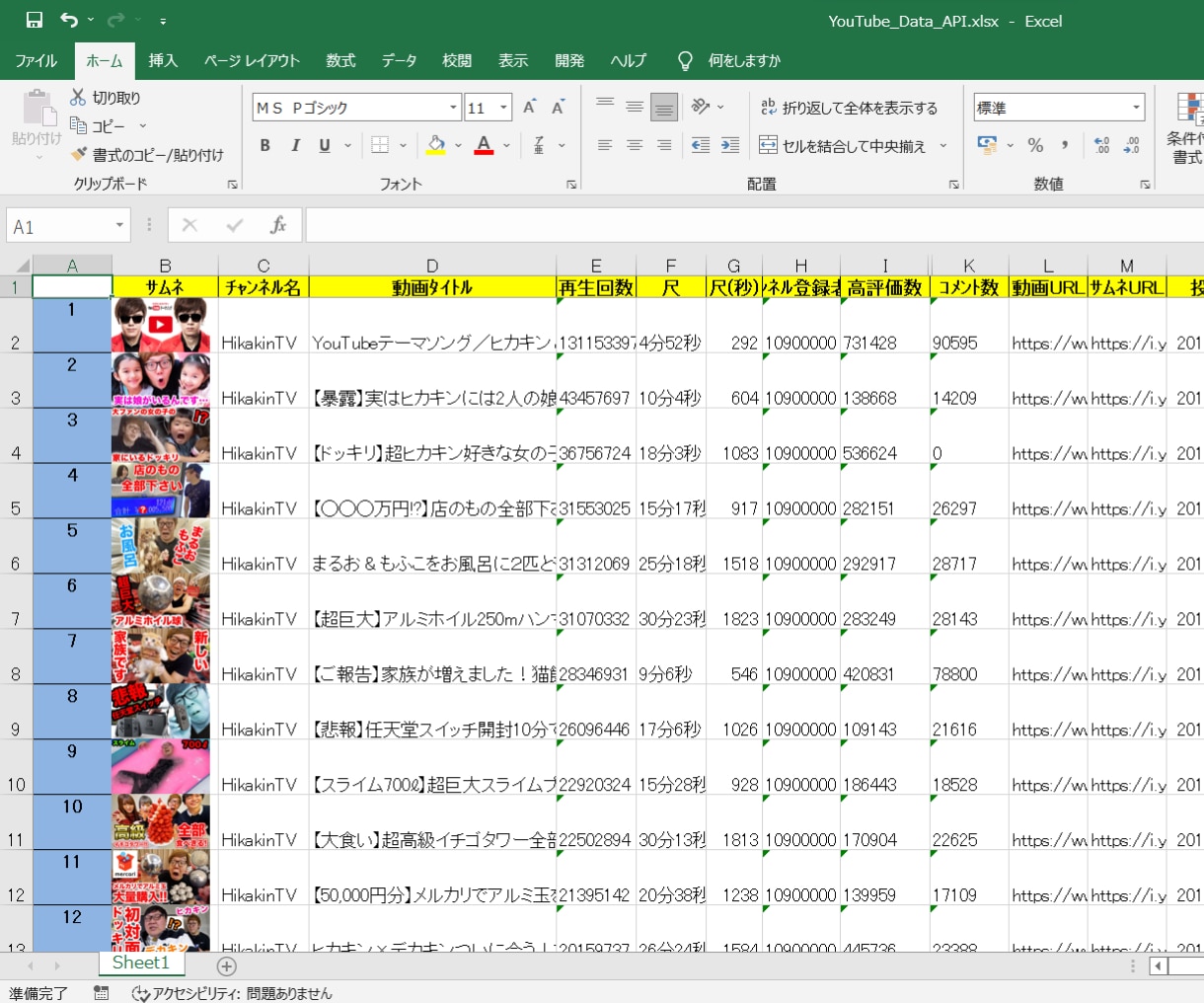Viewport: 1204px width, 1003px height.
Task: Switch to the 校閲 tab
Action: [x=457, y=61]
